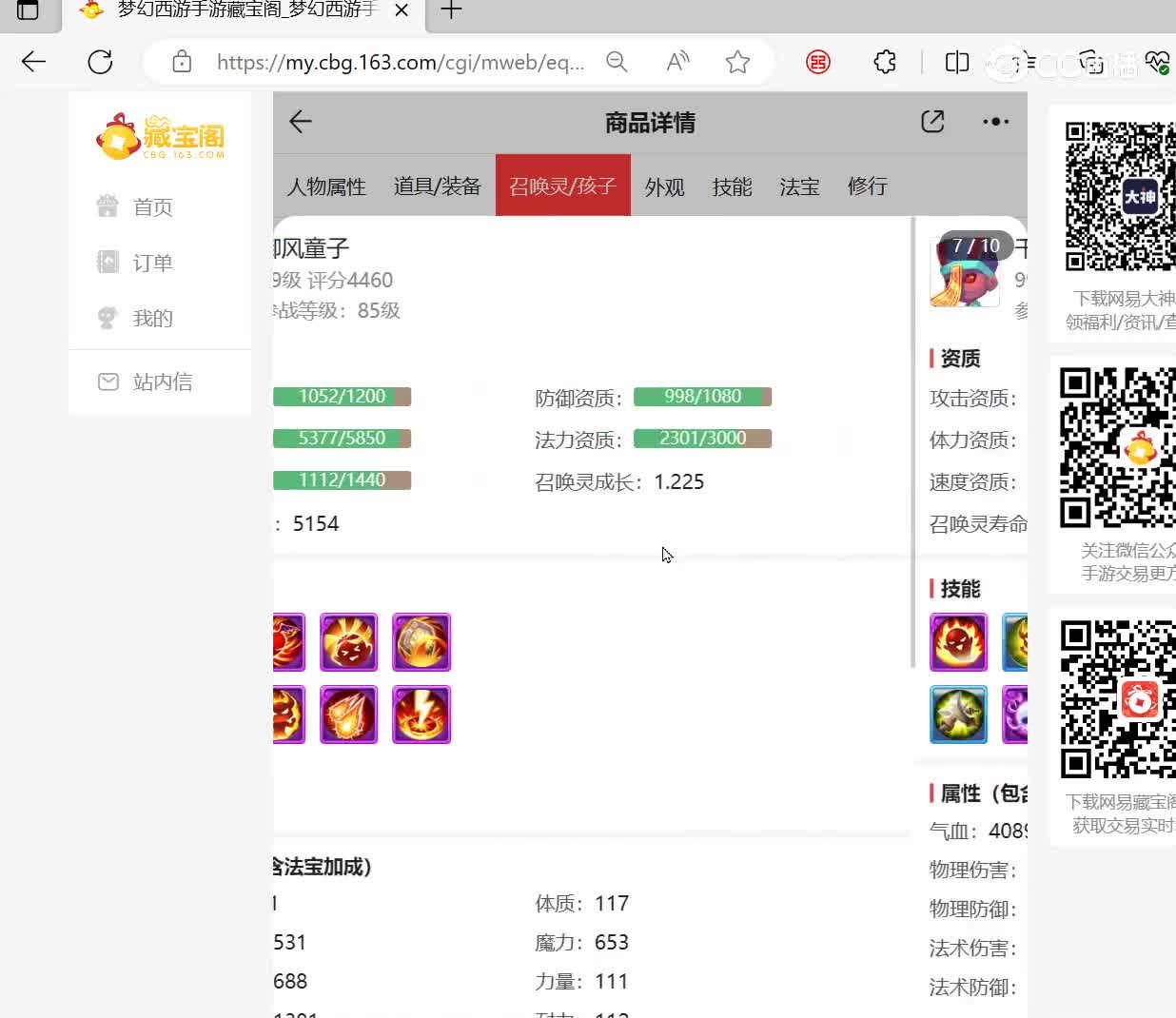Click the back arrow in 商品详情 header
This screenshot has height=1018, width=1176.
click(x=301, y=122)
